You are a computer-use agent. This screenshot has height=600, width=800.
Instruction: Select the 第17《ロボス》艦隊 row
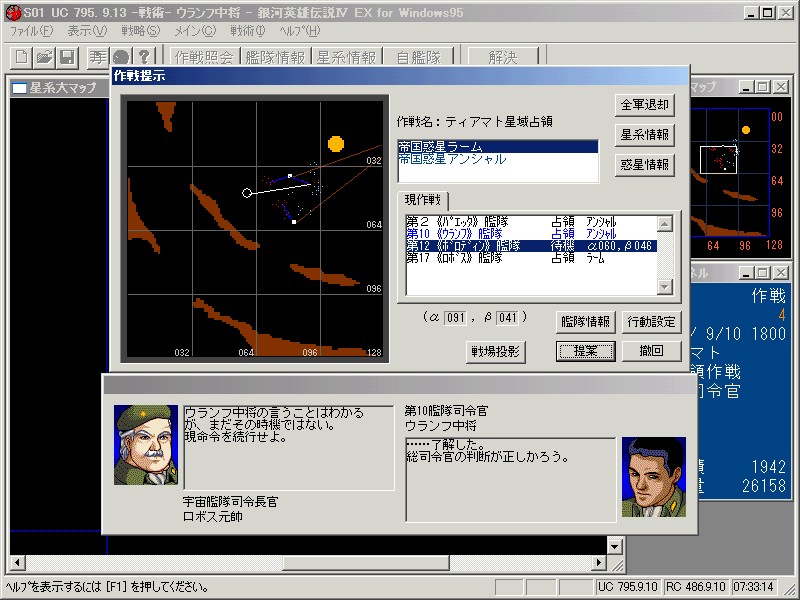[531, 258]
